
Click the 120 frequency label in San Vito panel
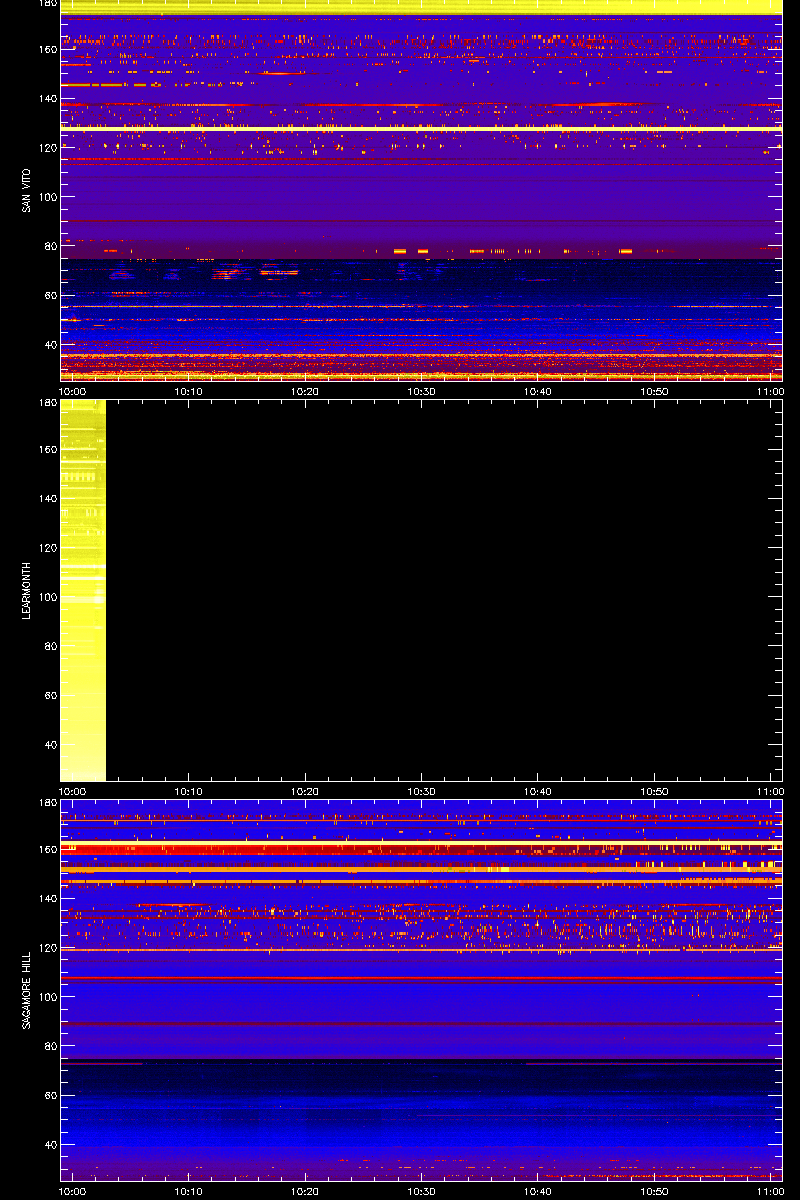click(47, 147)
